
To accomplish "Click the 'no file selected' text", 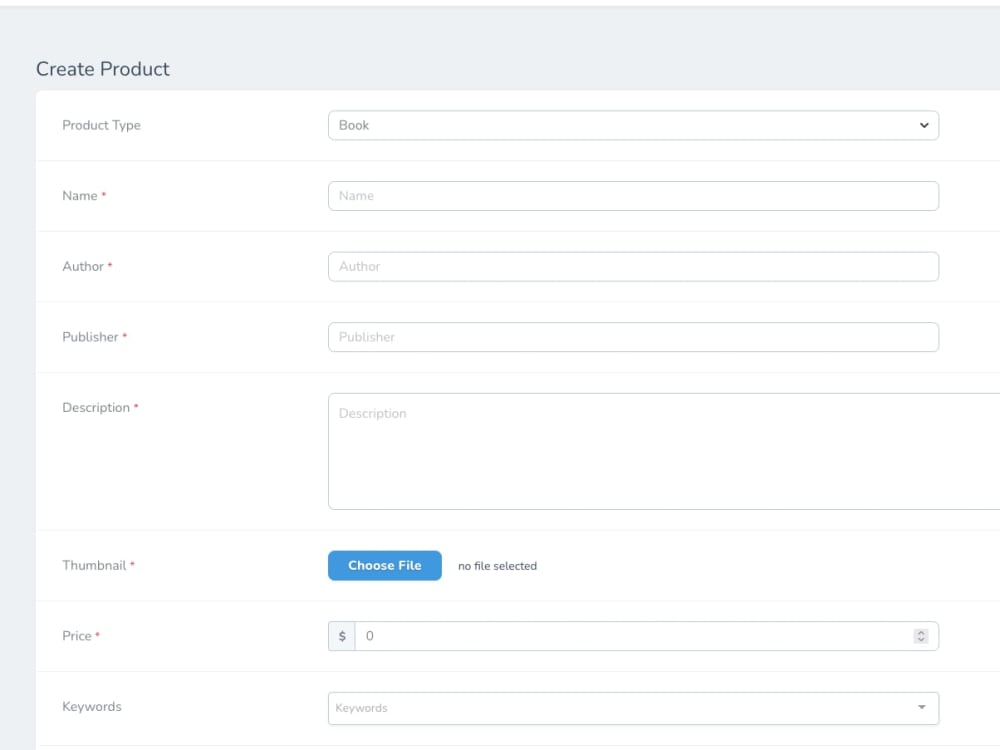I will (497, 565).
